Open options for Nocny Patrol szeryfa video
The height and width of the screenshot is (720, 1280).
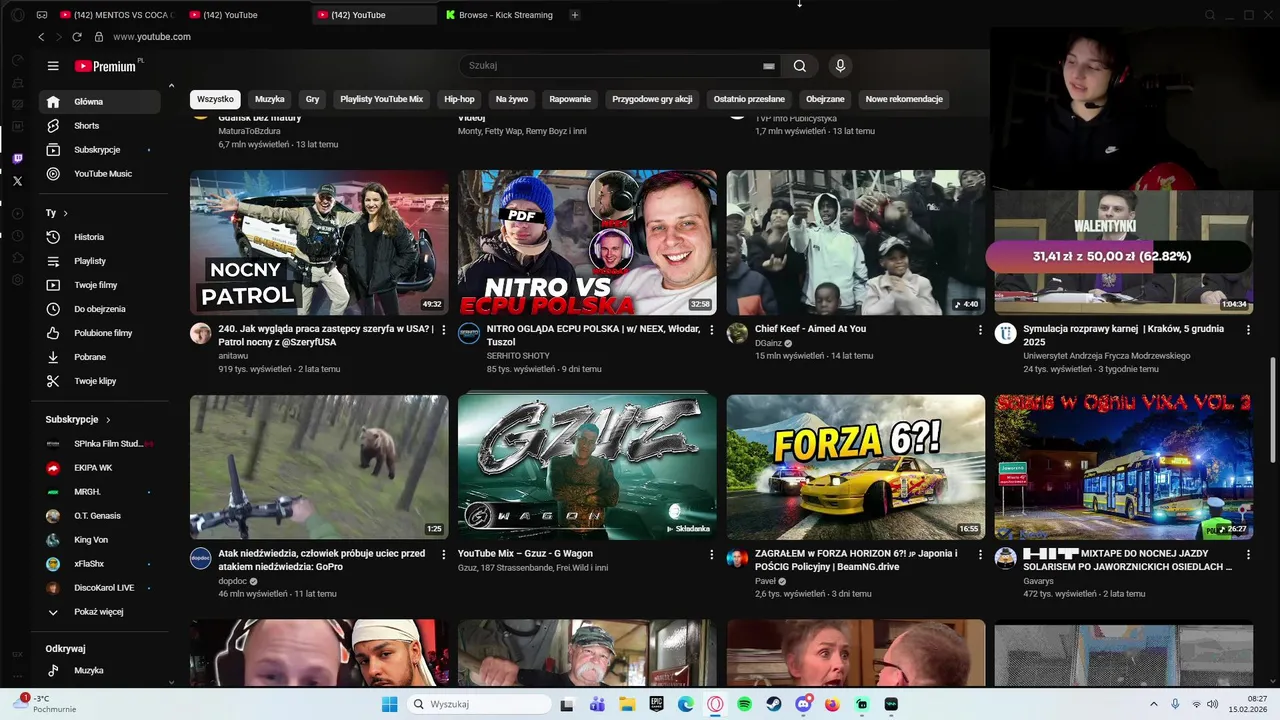(444, 329)
